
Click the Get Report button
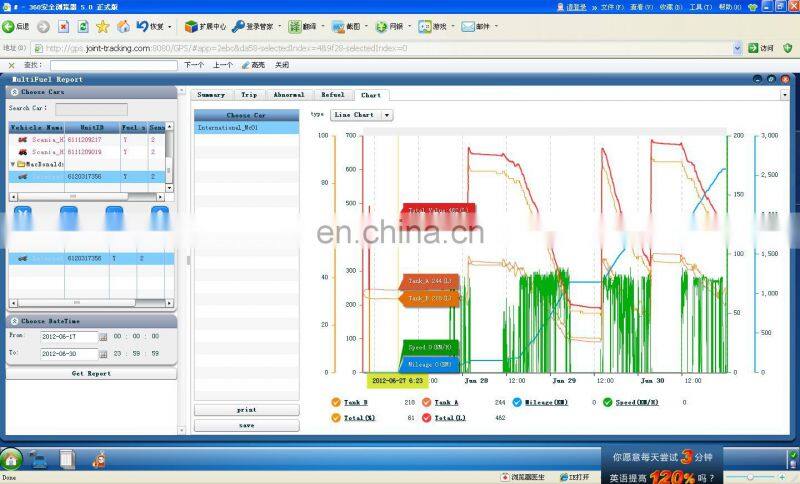[x=92, y=373]
